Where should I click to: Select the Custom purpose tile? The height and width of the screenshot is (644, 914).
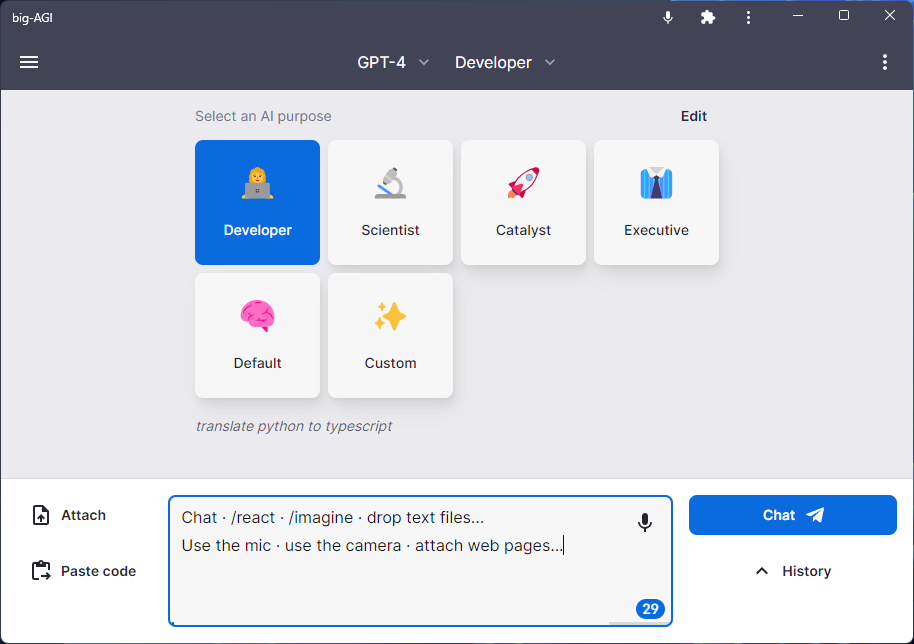391,336
